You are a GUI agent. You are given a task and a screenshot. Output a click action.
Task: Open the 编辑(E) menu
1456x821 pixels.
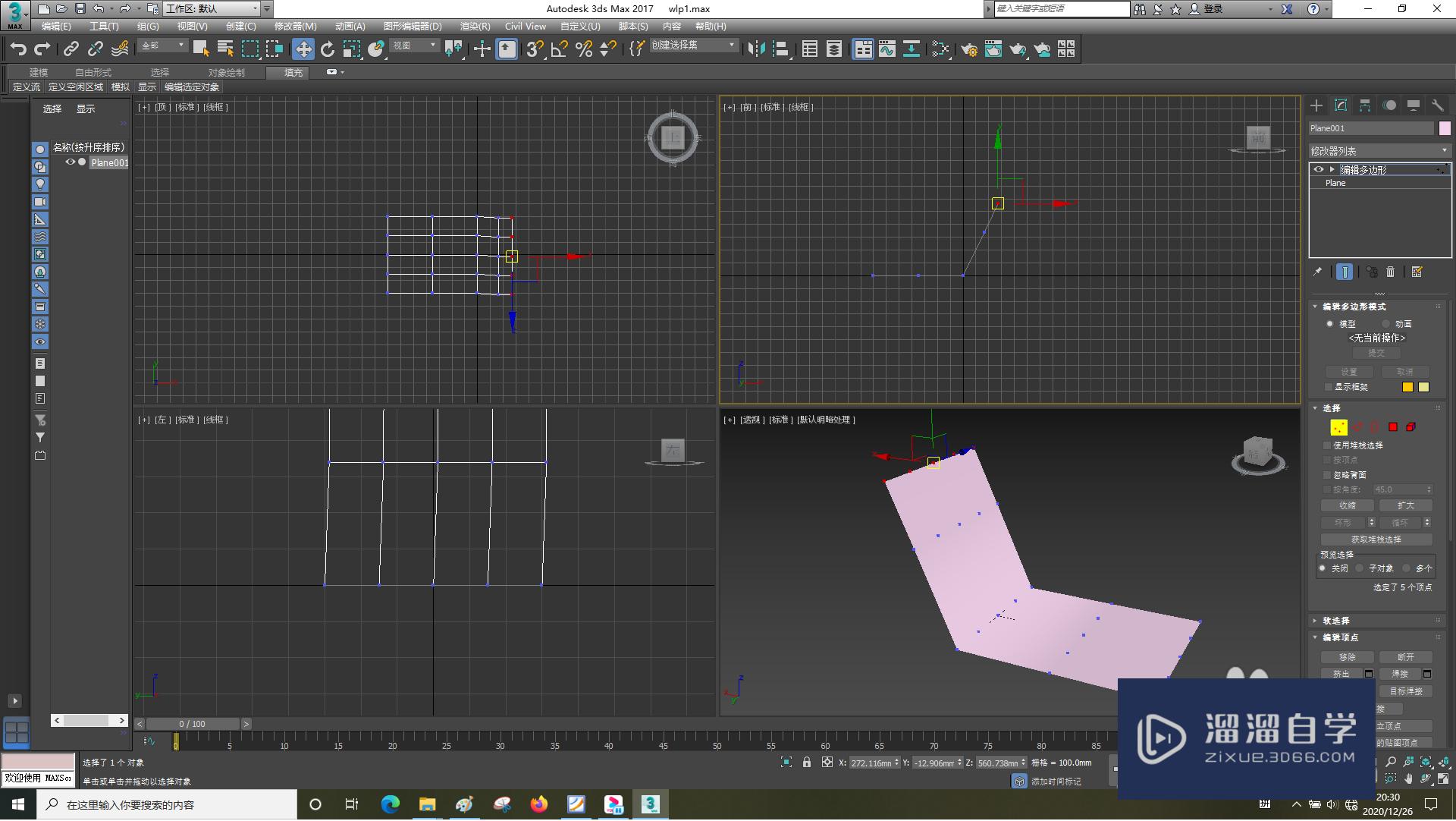(x=56, y=27)
